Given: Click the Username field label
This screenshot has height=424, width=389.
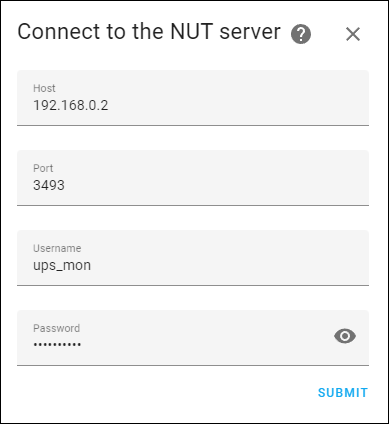Looking at the screenshot, I should click(57, 248).
